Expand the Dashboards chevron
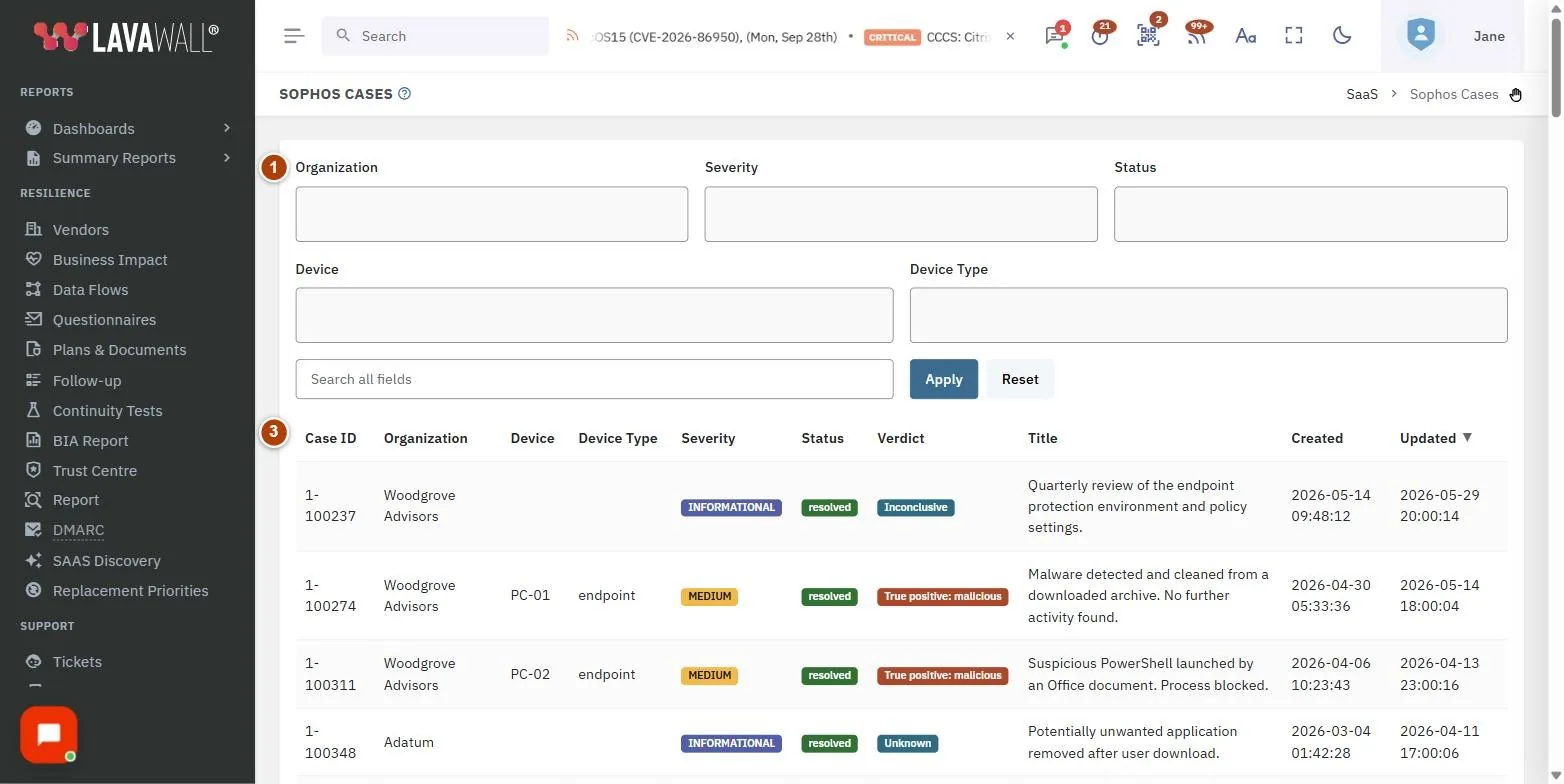 pos(227,128)
